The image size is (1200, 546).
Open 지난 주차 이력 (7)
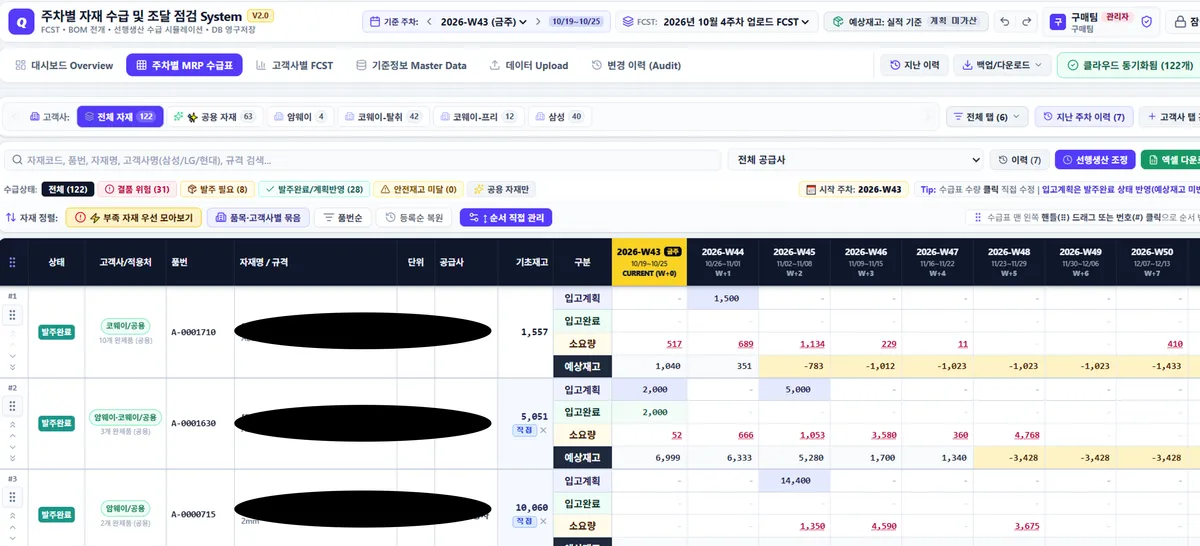(x=1083, y=117)
